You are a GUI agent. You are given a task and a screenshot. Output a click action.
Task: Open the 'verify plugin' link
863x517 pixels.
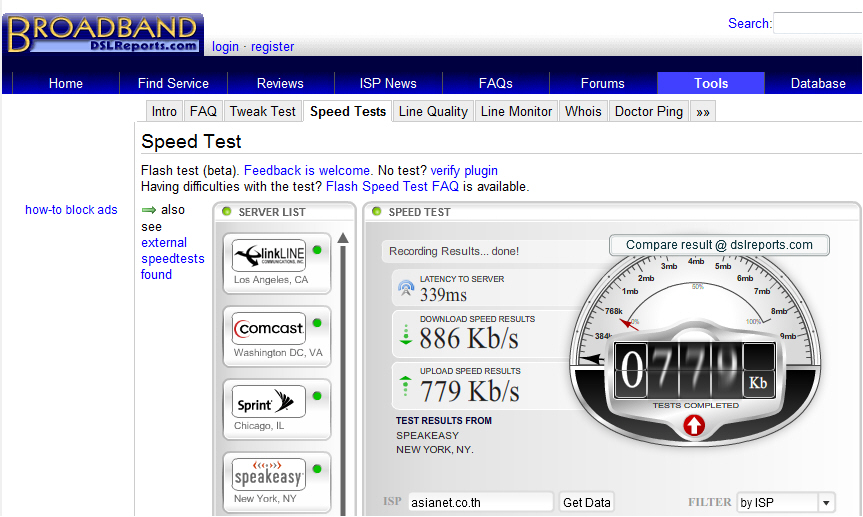464,171
